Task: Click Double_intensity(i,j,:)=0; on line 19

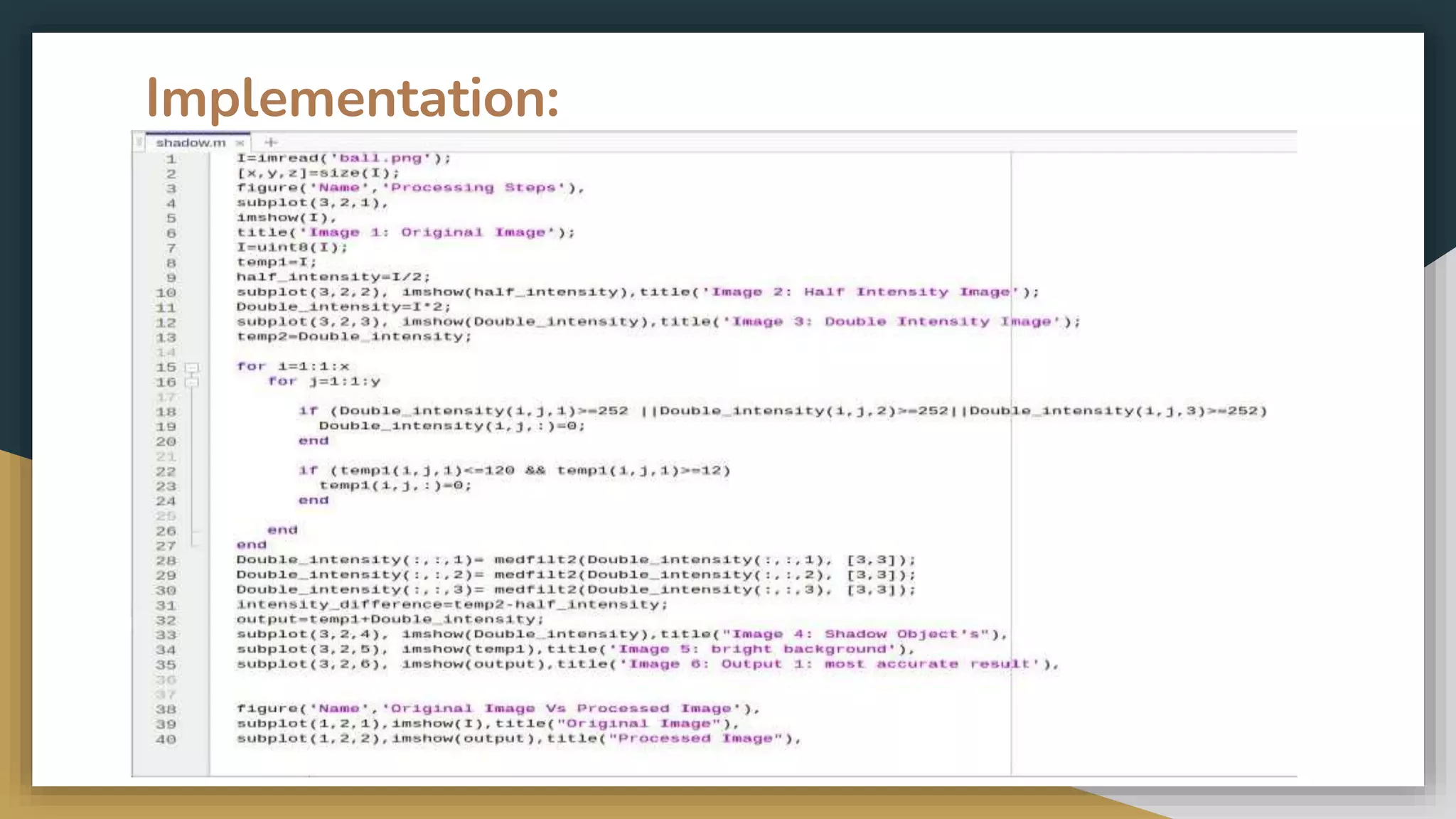Action: pyautogui.click(x=452, y=426)
